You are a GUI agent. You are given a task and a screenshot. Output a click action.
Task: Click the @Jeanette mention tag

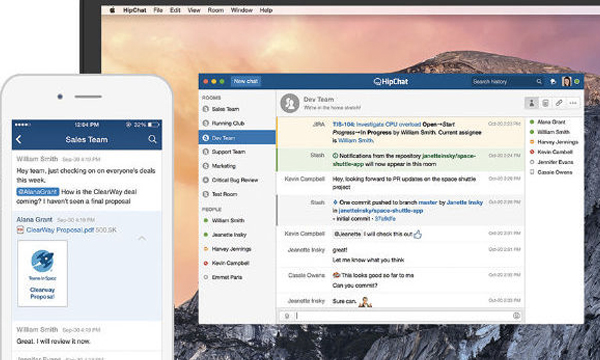[347, 234]
